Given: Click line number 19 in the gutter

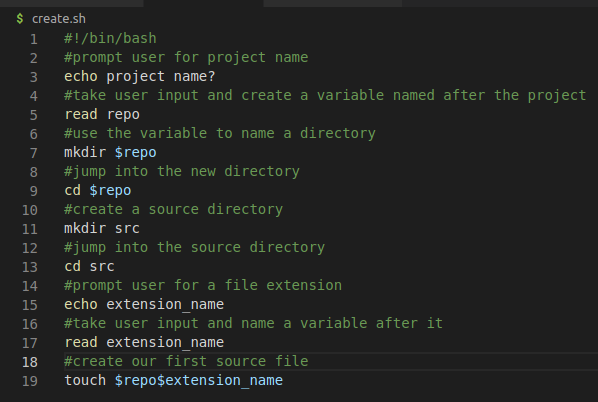Looking at the screenshot, I should 30,381.
